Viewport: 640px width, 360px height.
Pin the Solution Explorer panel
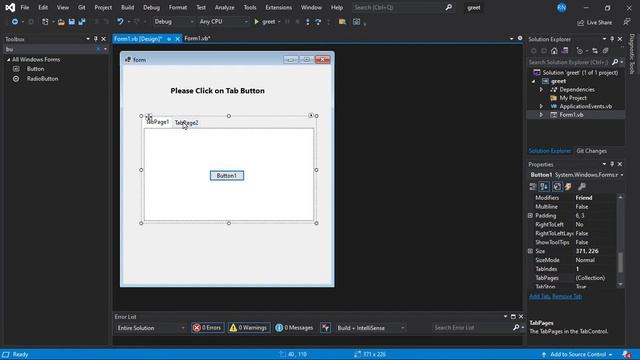[612, 39]
